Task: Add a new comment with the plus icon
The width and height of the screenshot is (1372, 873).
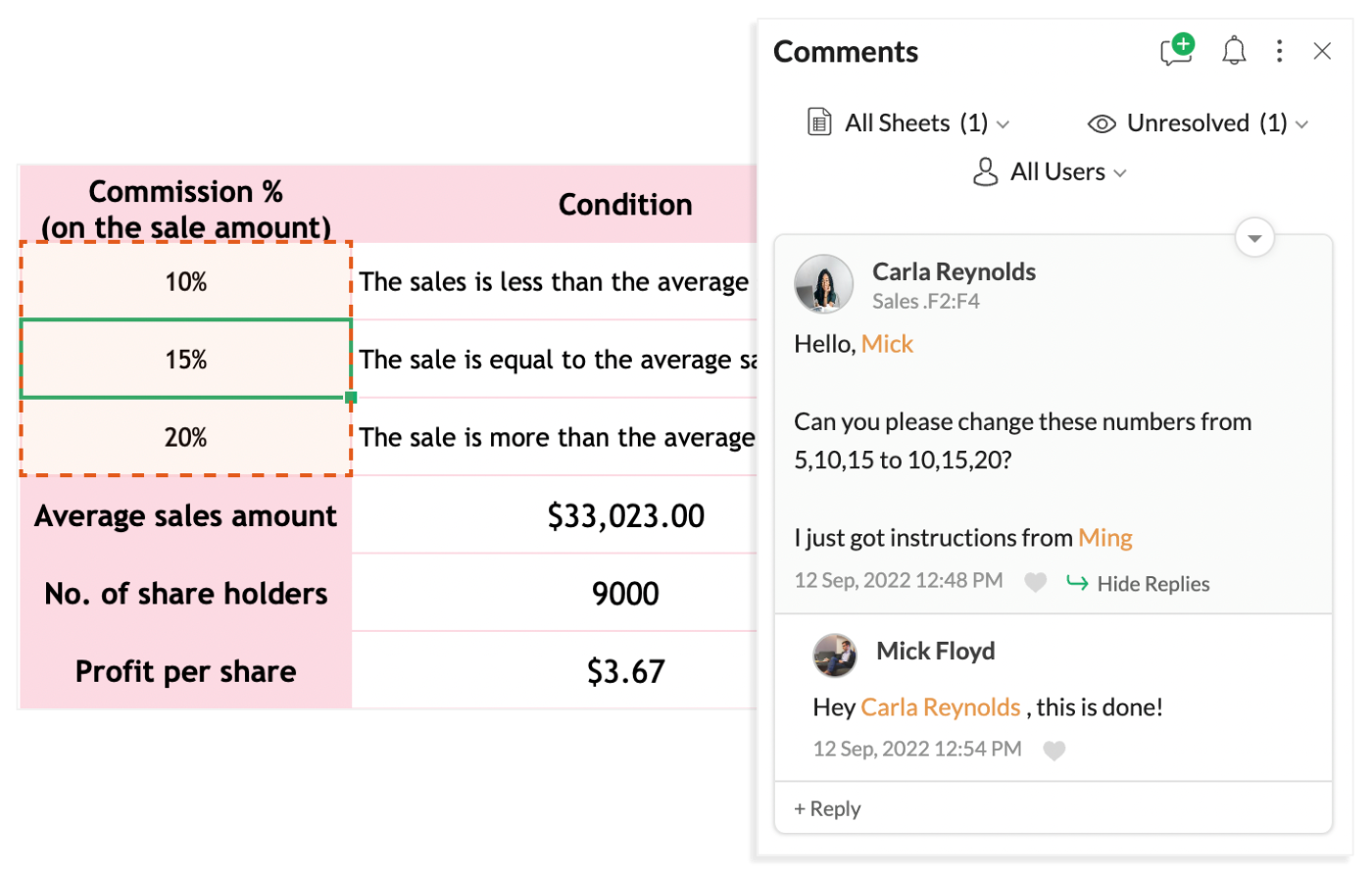Action: pos(1177,50)
